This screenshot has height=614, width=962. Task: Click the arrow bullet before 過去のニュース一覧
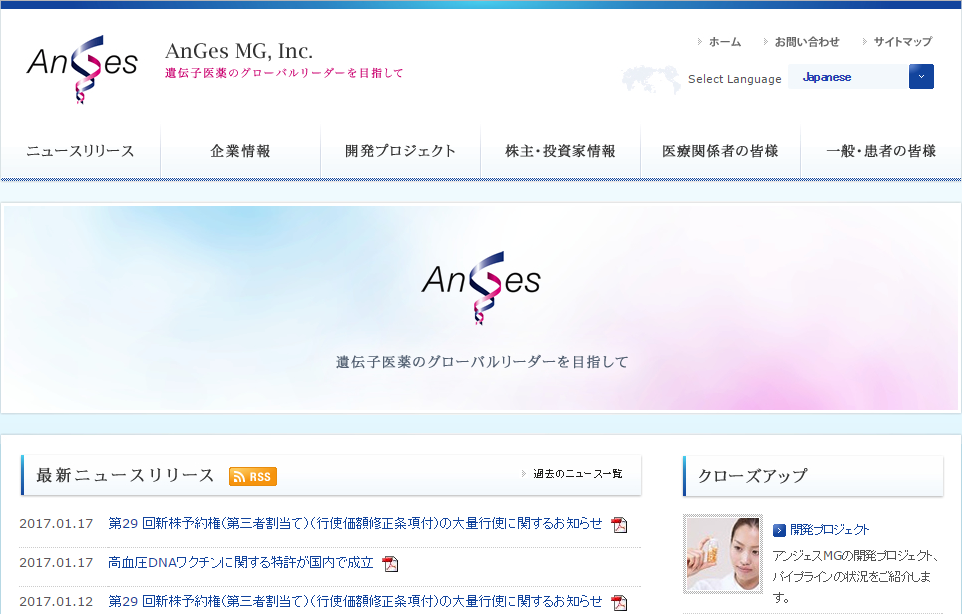tap(523, 474)
